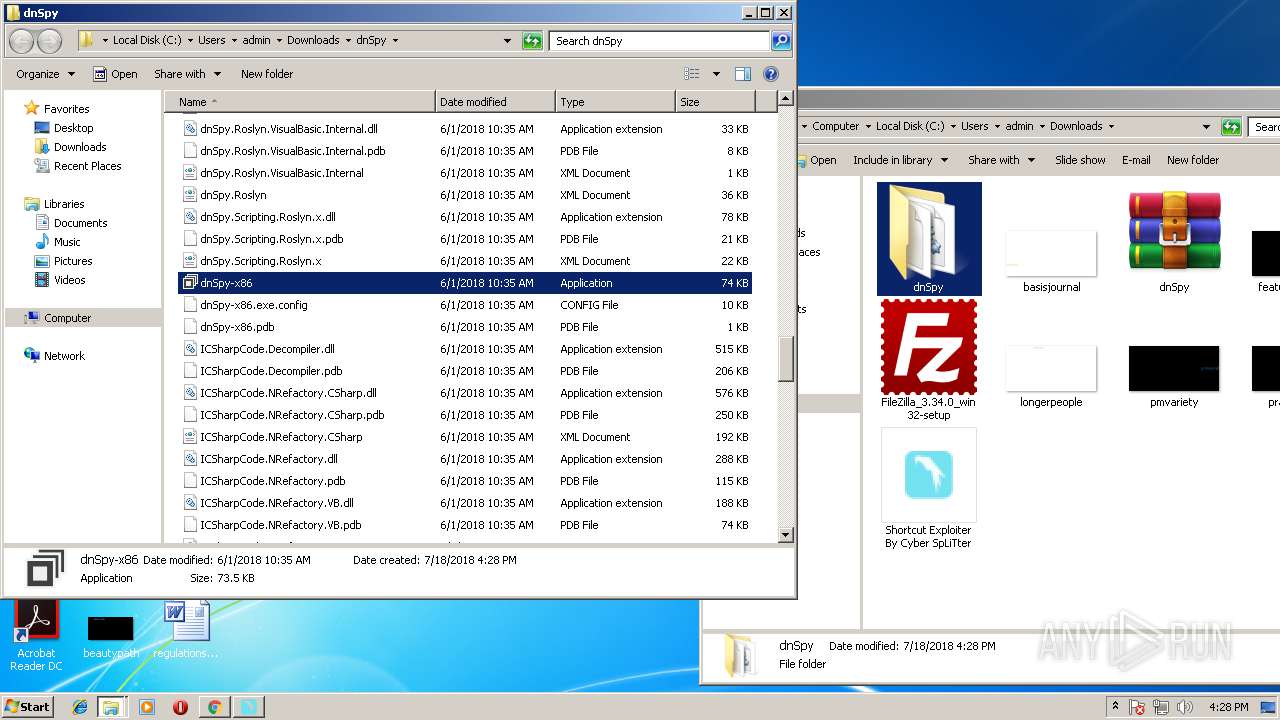1280x720 pixels.
Task: Open Help via question mark icon
Action: pyautogui.click(x=771, y=74)
